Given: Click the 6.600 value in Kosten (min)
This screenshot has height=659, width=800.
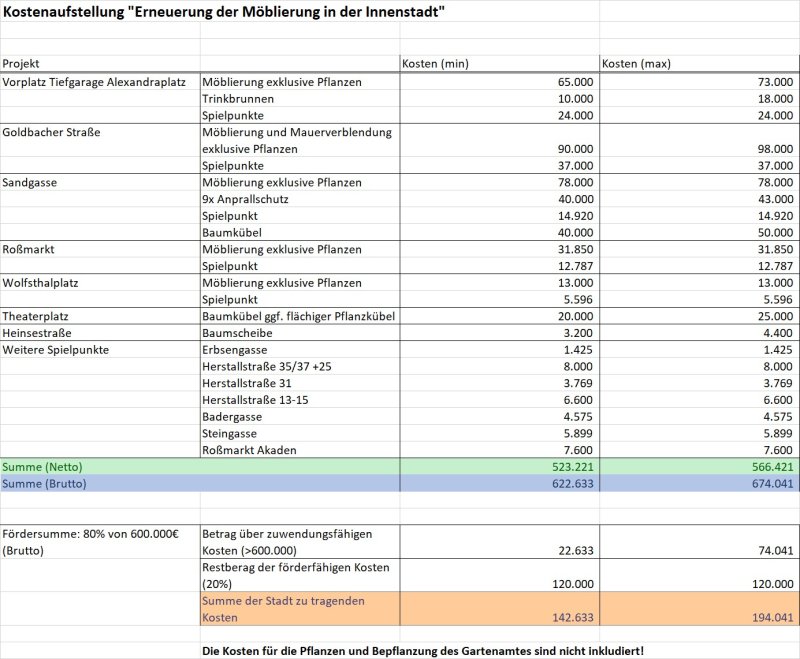Looking at the screenshot, I should (578, 400).
